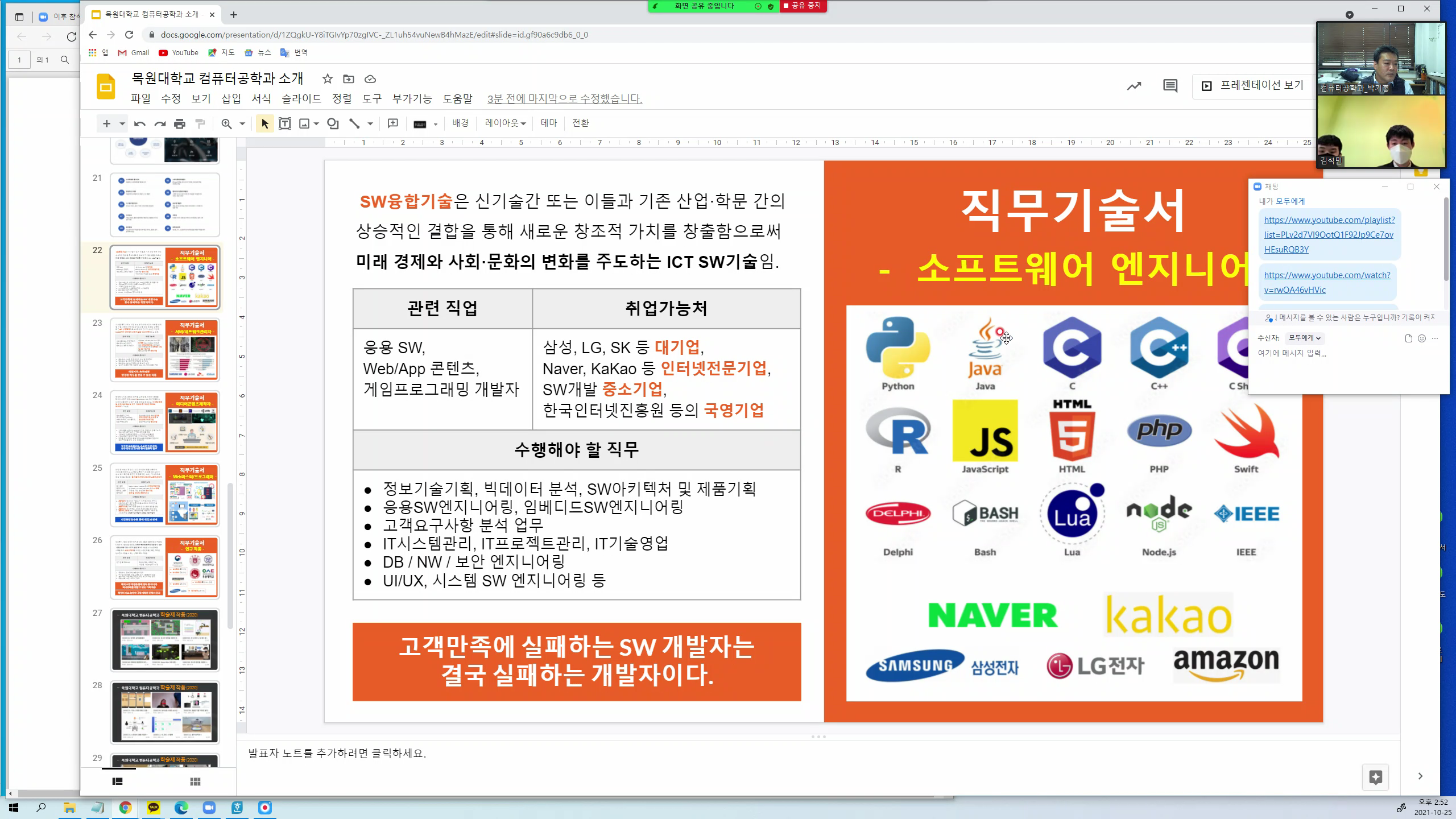Open the 서식 menu
The height and width of the screenshot is (819, 1456).
261,98
